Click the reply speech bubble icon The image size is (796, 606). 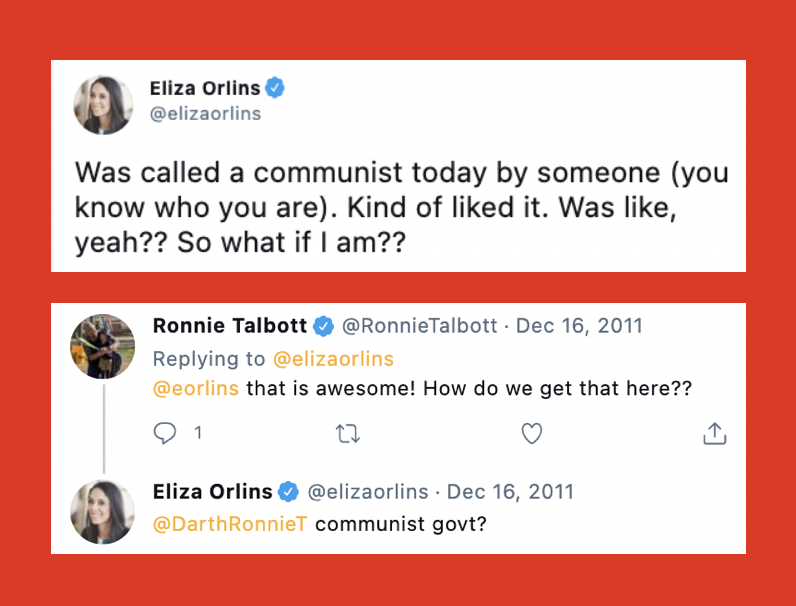point(163,433)
